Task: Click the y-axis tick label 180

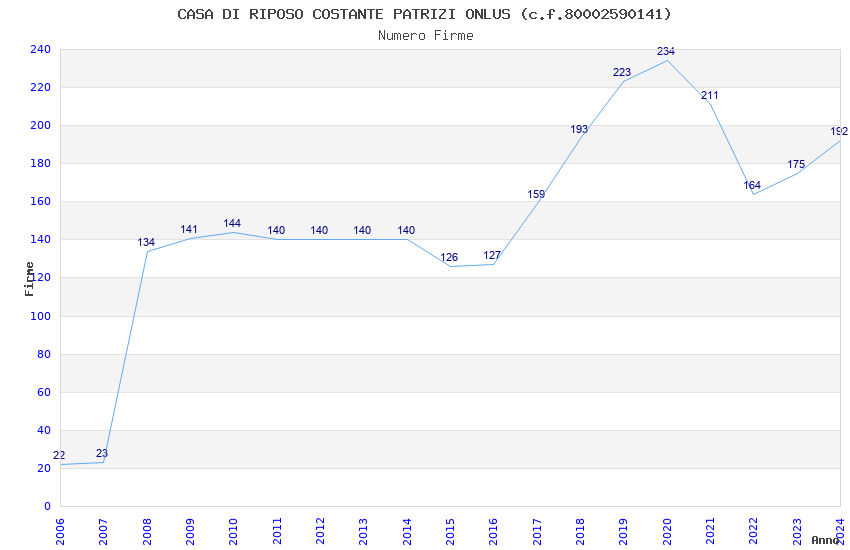Action: click(x=41, y=163)
